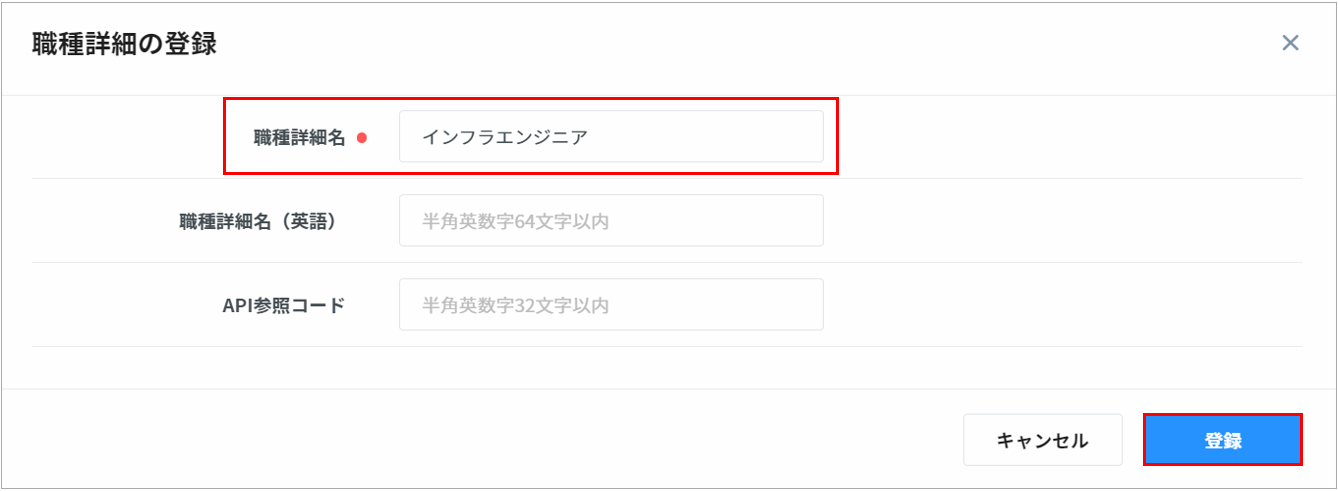
Task: Click the API参照コード label text
Action: [283, 305]
